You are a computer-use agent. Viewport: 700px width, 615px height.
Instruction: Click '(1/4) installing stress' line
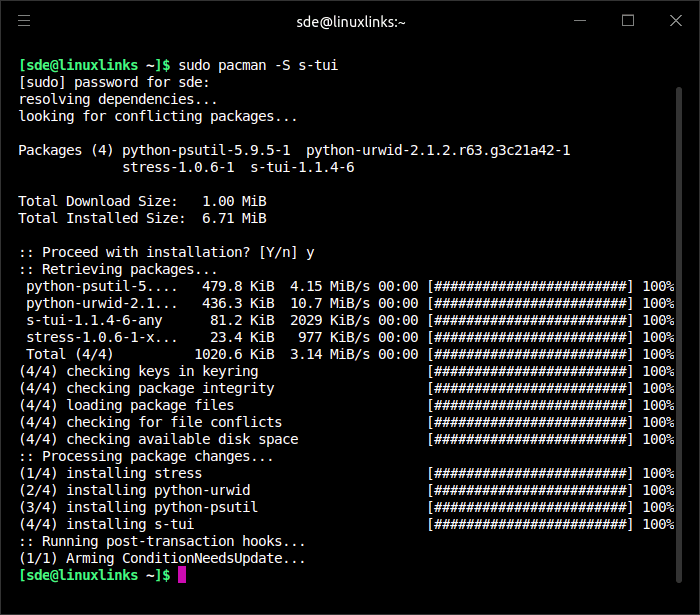coord(110,473)
